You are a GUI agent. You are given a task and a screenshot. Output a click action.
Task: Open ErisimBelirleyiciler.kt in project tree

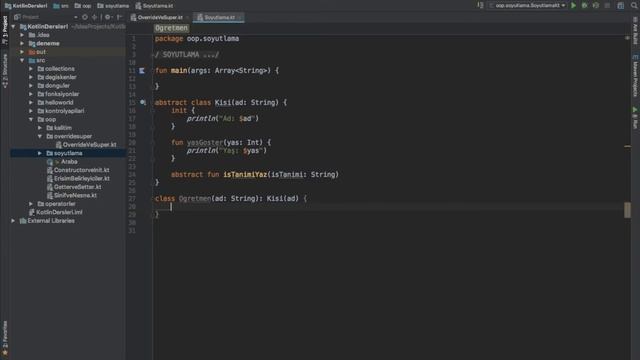point(78,179)
